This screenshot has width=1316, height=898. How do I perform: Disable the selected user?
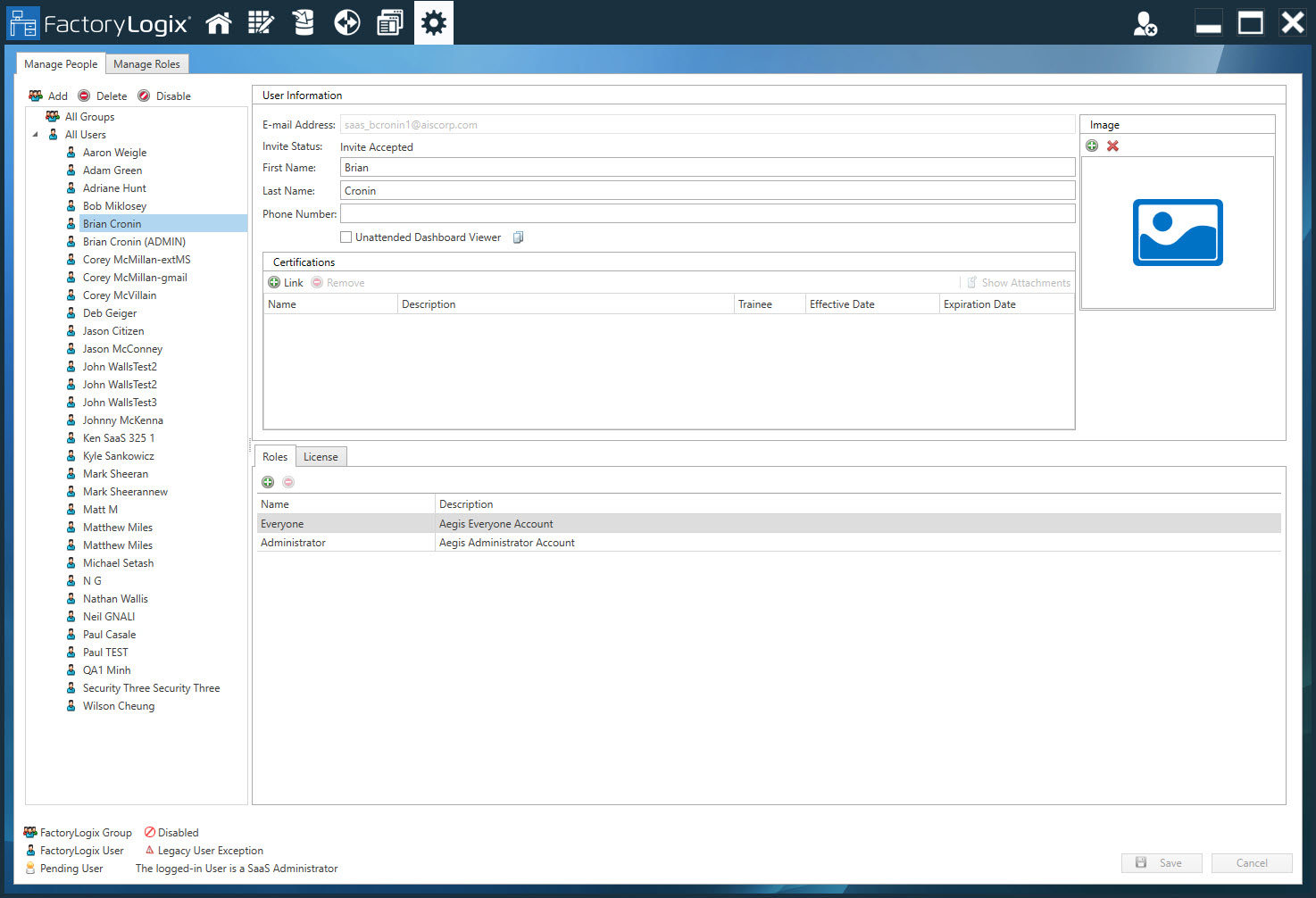tap(164, 96)
